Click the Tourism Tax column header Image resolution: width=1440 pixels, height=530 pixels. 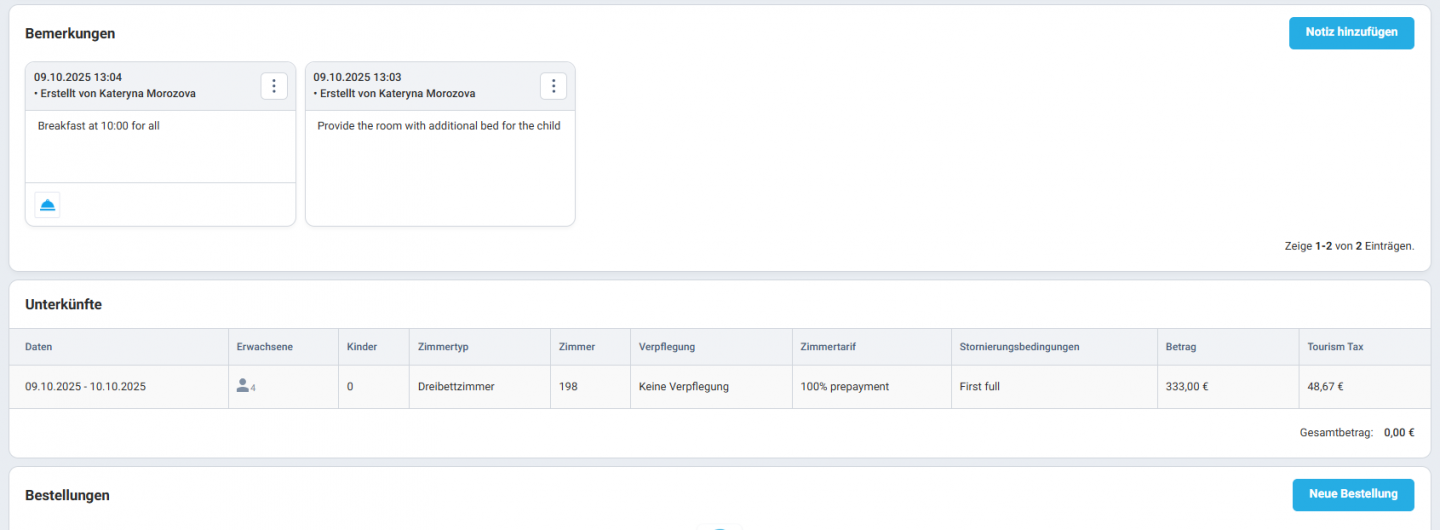pyautogui.click(x=1335, y=347)
